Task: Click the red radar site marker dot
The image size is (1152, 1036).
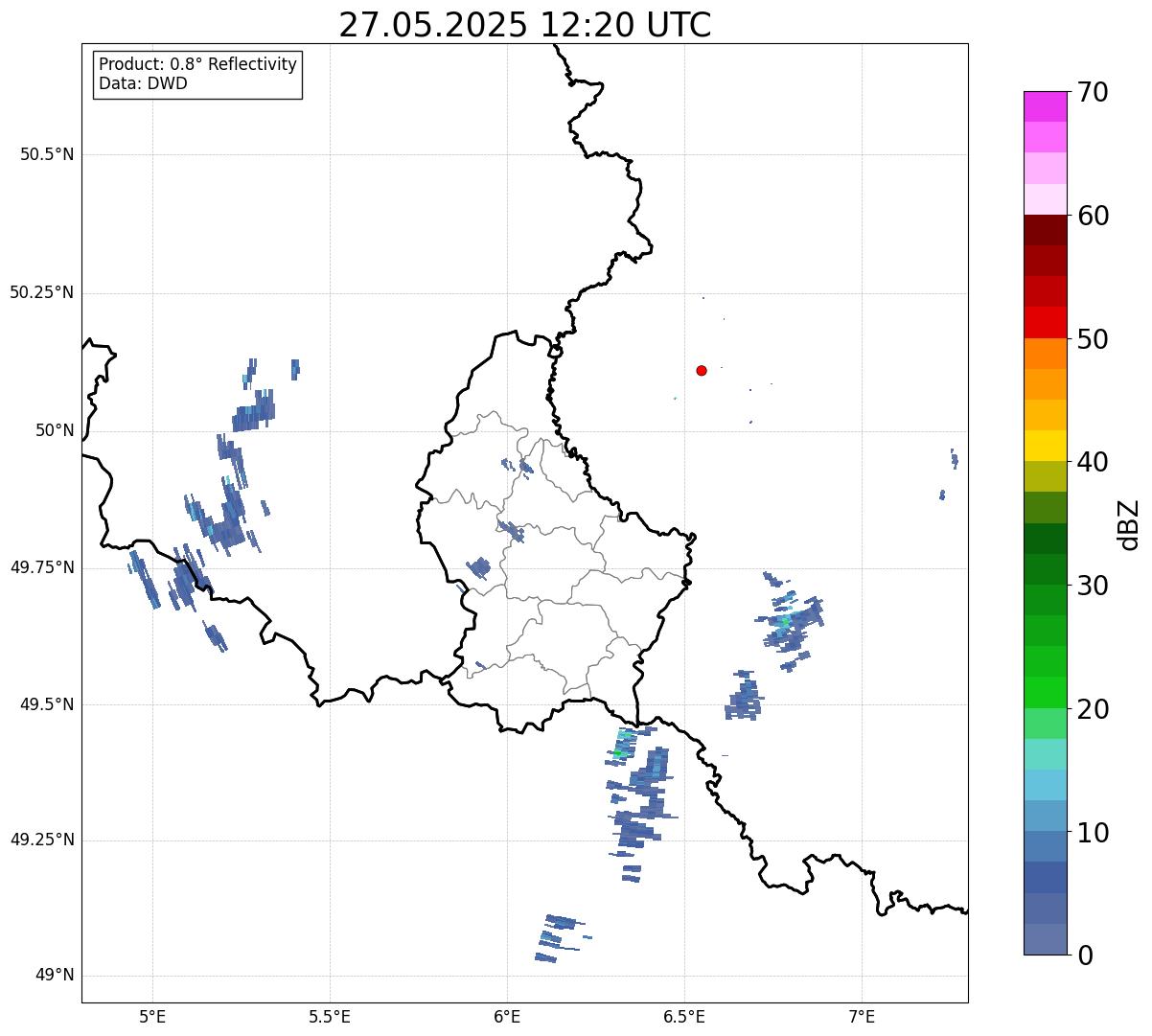Action: point(702,370)
